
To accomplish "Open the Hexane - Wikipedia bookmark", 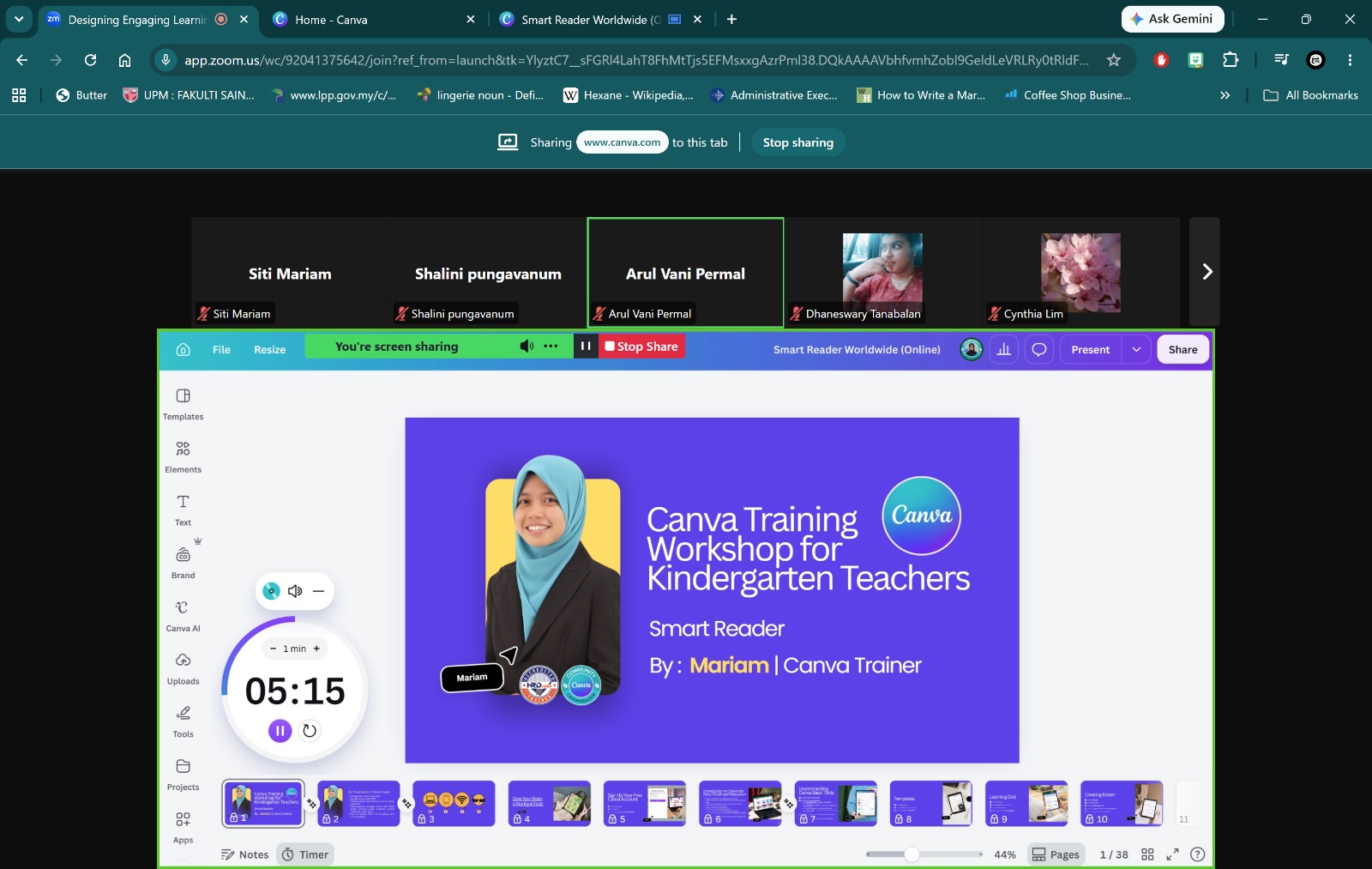I will (x=629, y=95).
